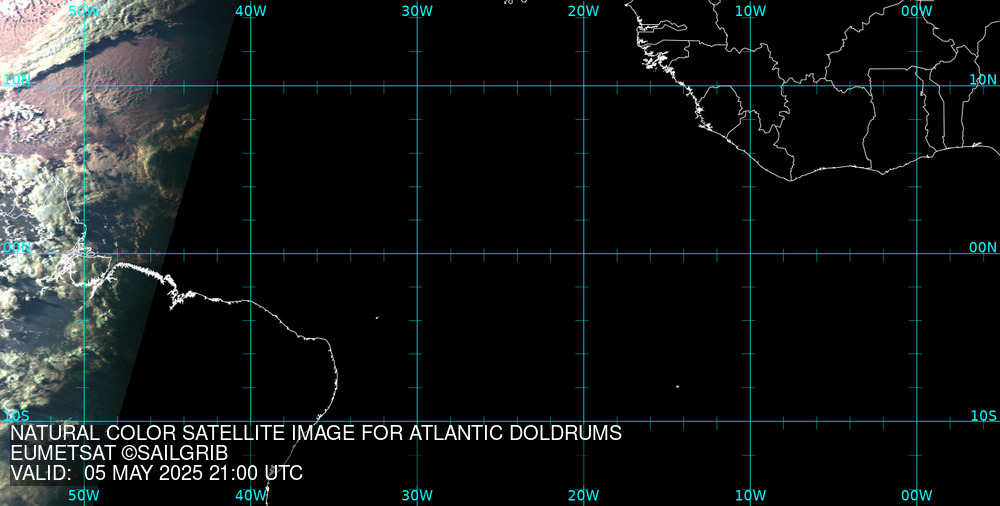Click the 'VALID: 05 MAY 2025 21:00 UTC' timestamp
The height and width of the screenshot is (506, 1000).
pos(157,473)
